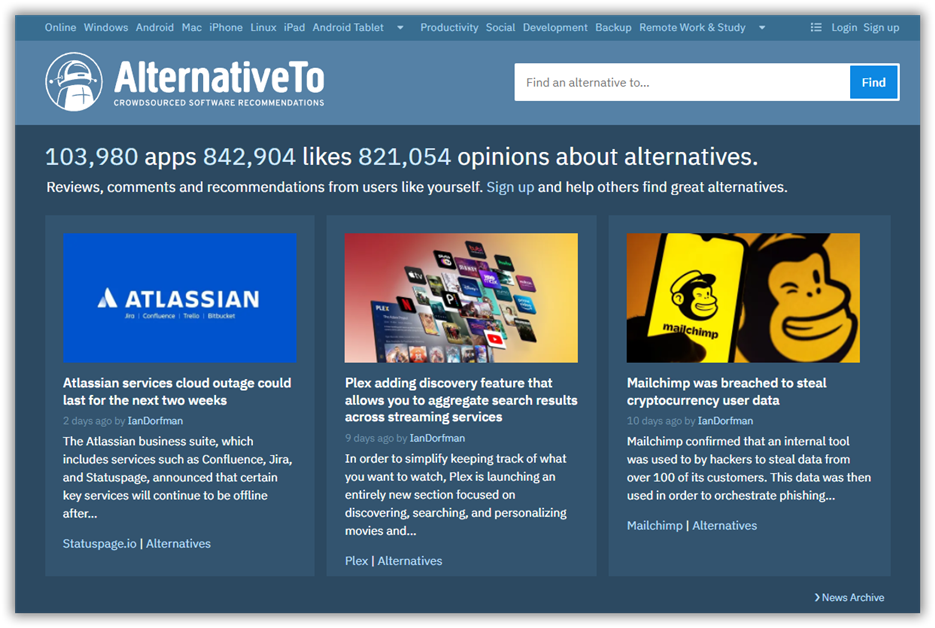Open the Plex streaming apps thumbnail
Screen dimensions: 935x628
coord(461,298)
